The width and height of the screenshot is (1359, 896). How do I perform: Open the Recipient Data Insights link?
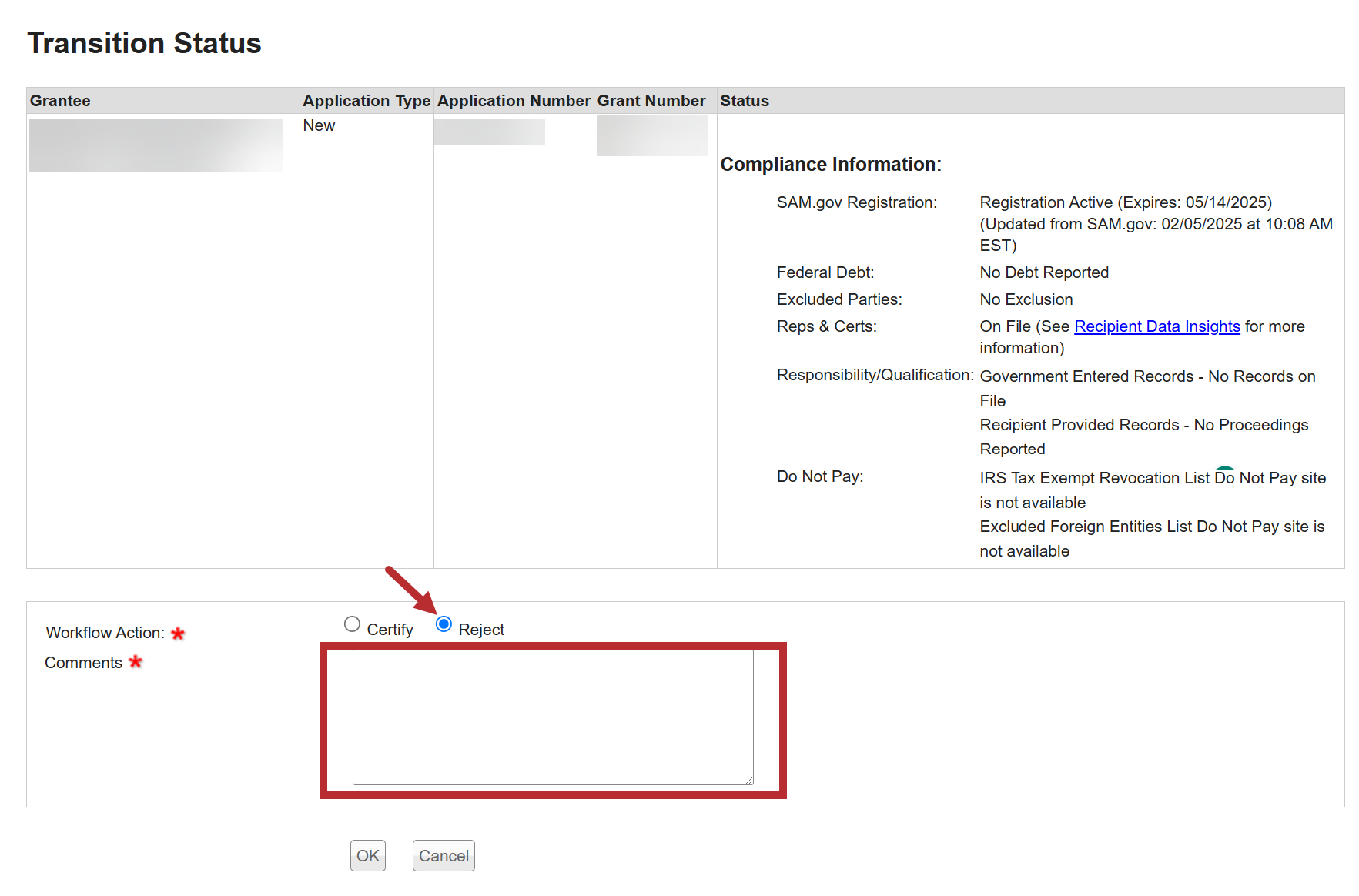(x=1156, y=326)
